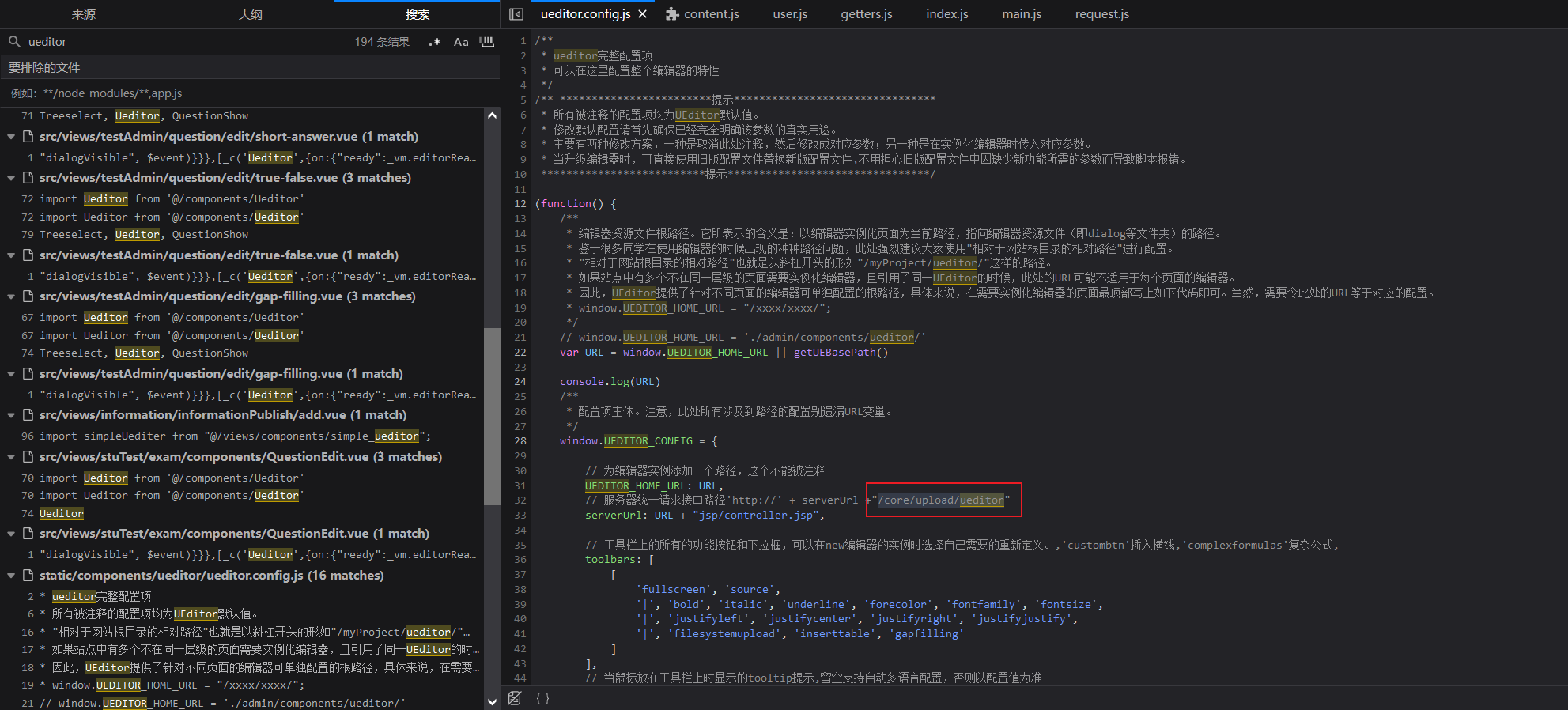The width and height of the screenshot is (1568, 710).
Task: Switch to the 来源 tab
Action: click(x=83, y=14)
